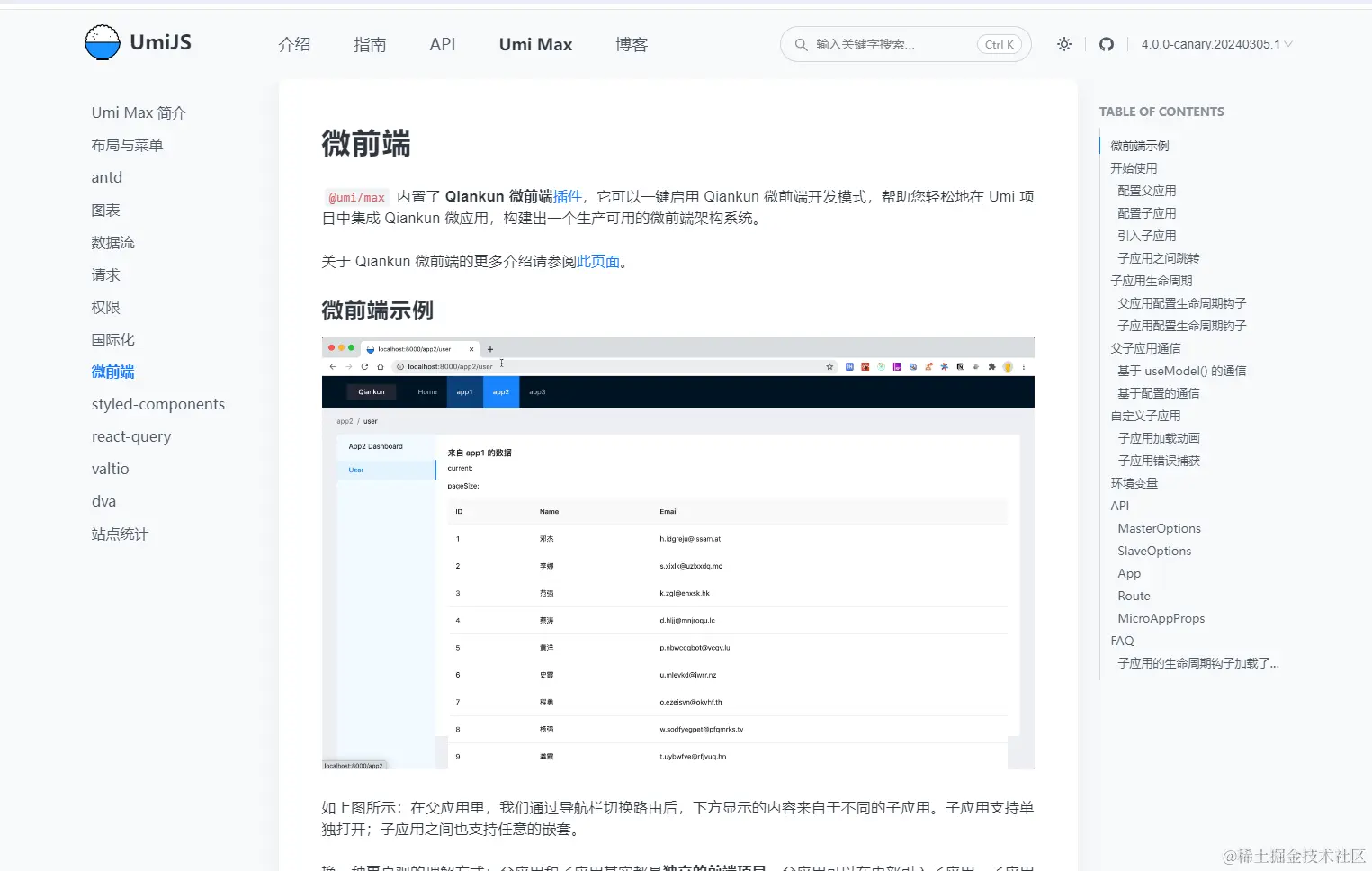This screenshot has width=1372, height=871.
Task: Jump to 基于配置的通信 in contents
Action: 1158,393
